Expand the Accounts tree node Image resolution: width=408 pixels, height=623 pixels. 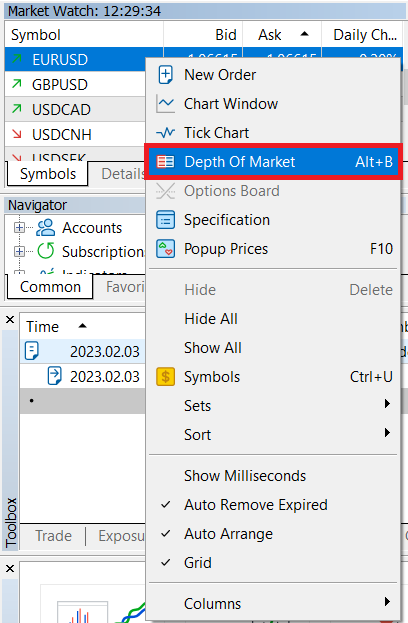19,228
